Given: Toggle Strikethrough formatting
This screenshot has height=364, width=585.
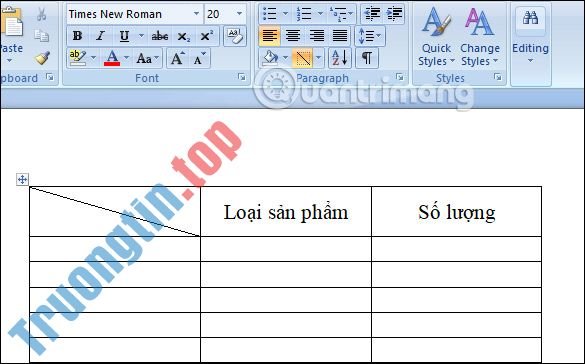Looking at the screenshot, I should pos(160,36).
